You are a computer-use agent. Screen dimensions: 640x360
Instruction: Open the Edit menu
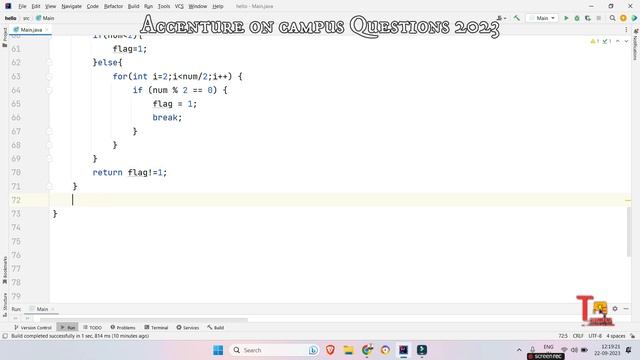click(36, 6)
